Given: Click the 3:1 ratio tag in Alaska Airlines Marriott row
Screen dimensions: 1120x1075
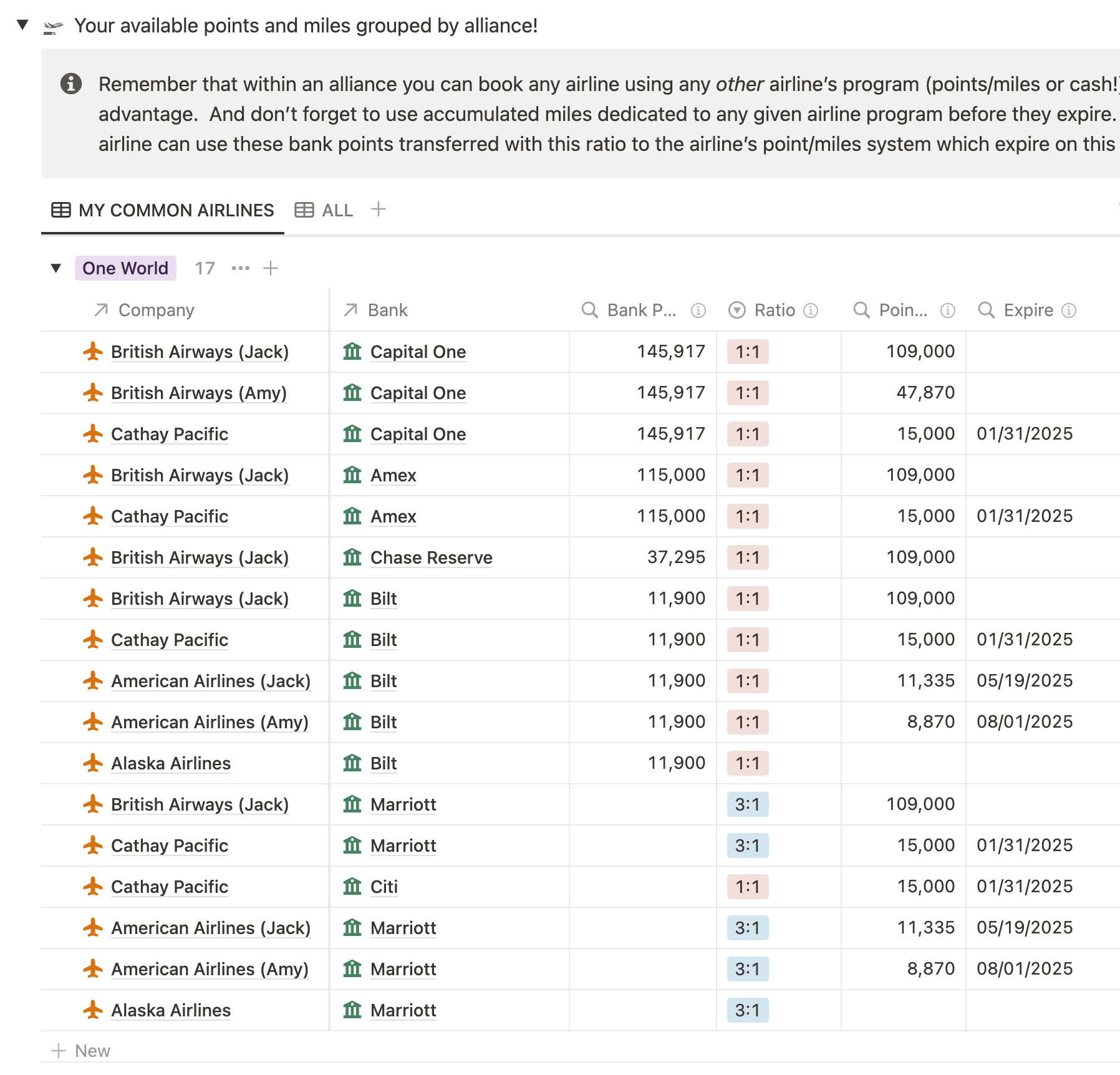Looking at the screenshot, I should (x=748, y=1010).
